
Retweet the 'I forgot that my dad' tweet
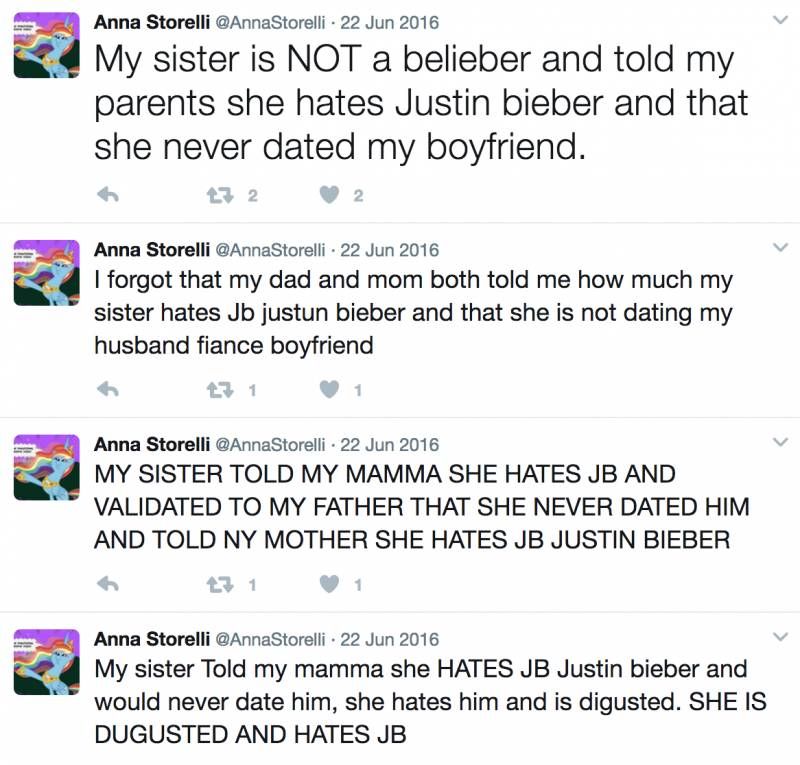coord(220,390)
